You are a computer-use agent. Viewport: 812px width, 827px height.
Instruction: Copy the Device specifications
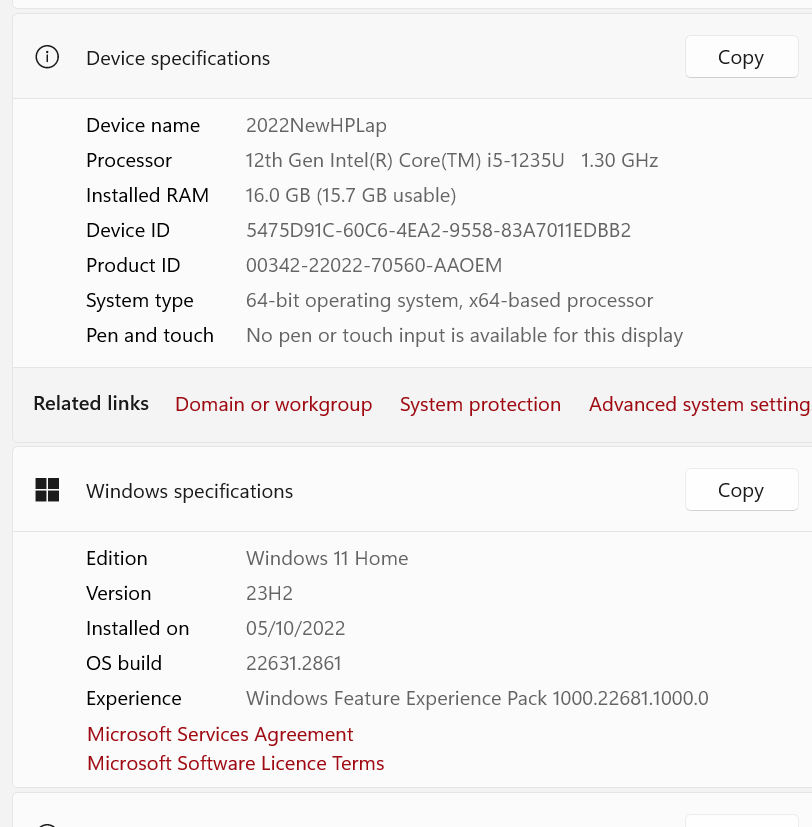click(x=741, y=57)
